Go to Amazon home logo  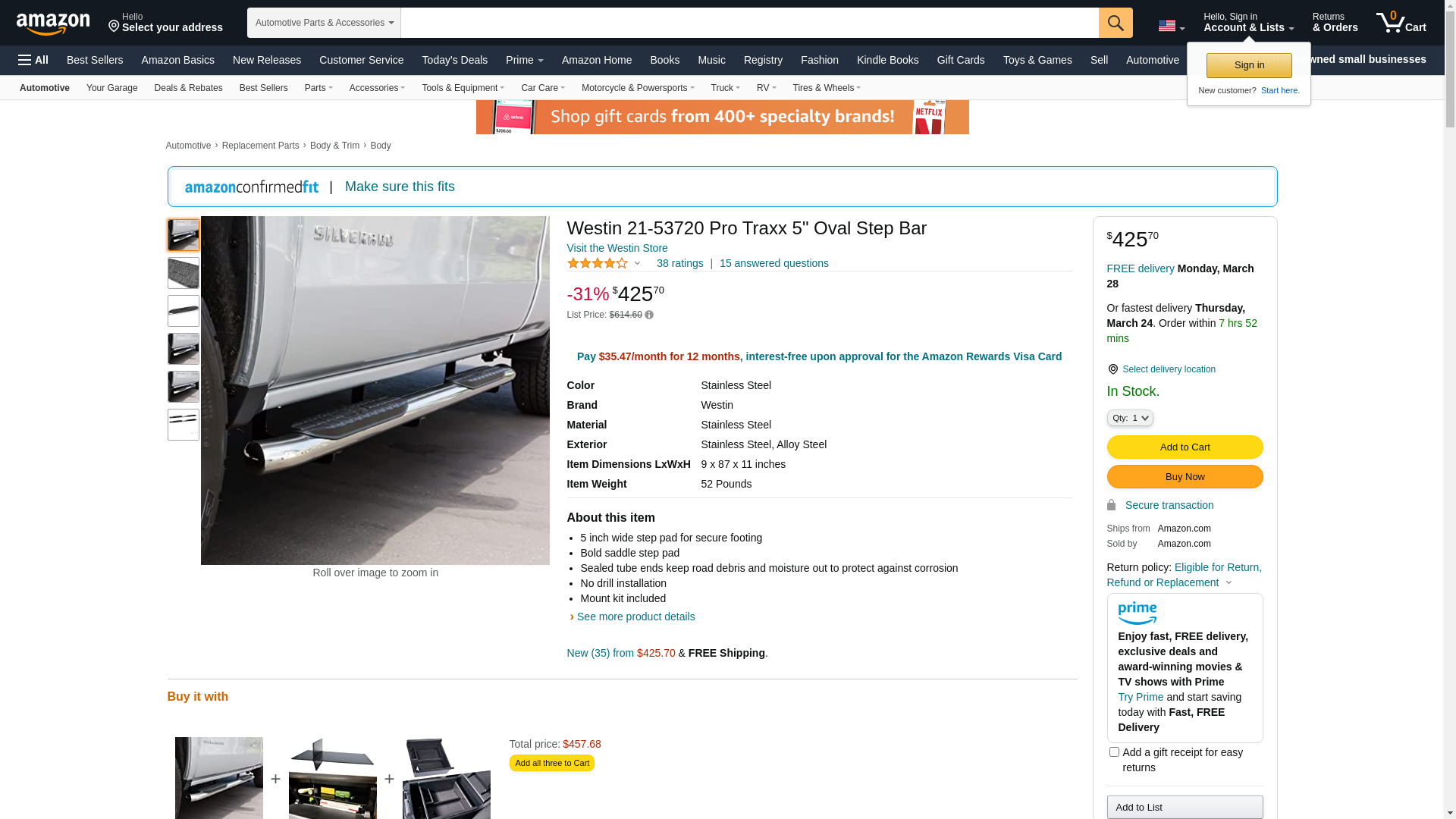pos(53,24)
